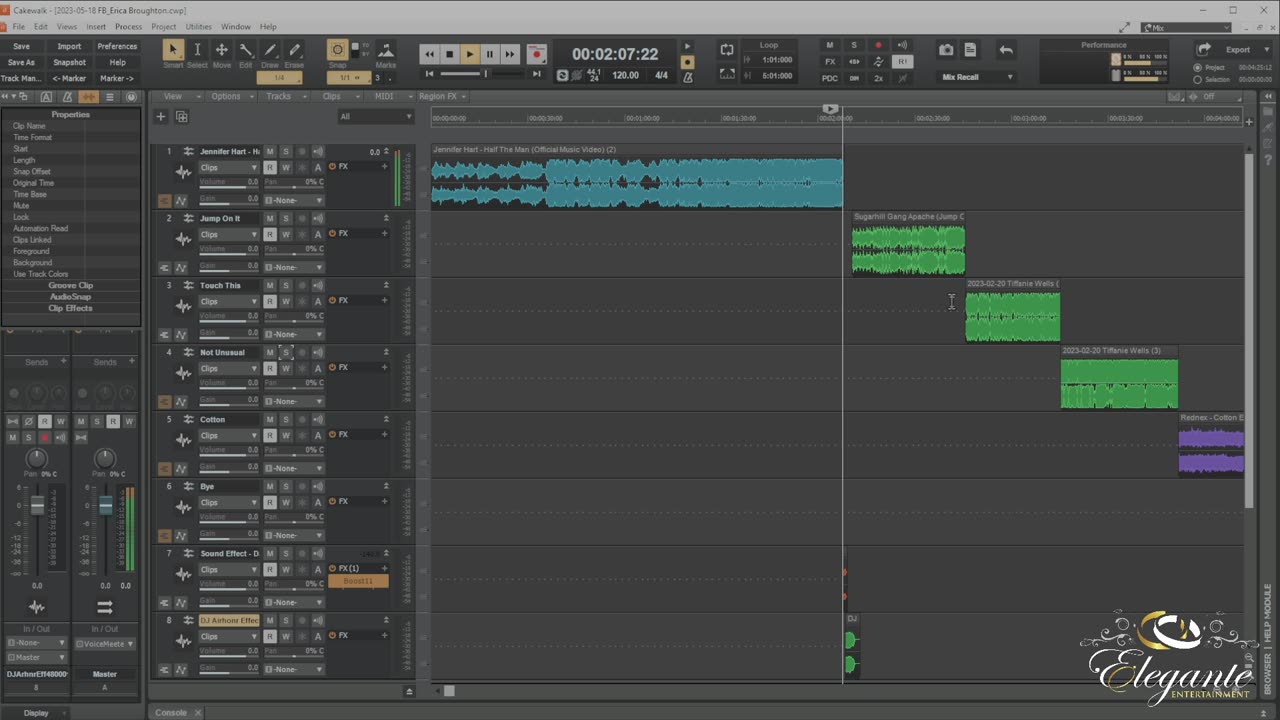This screenshot has width=1280, height=720.
Task: Toggle global FX bypass button
Action: (830, 61)
